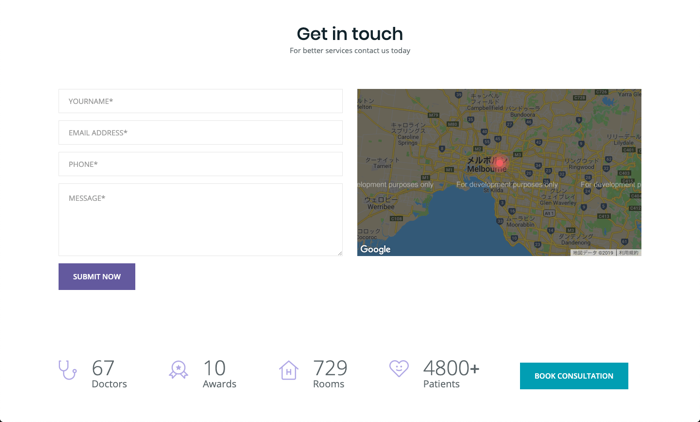Click the award ribbon icon
Image resolution: width=700 pixels, height=422 pixels.
tap(178, 370)
